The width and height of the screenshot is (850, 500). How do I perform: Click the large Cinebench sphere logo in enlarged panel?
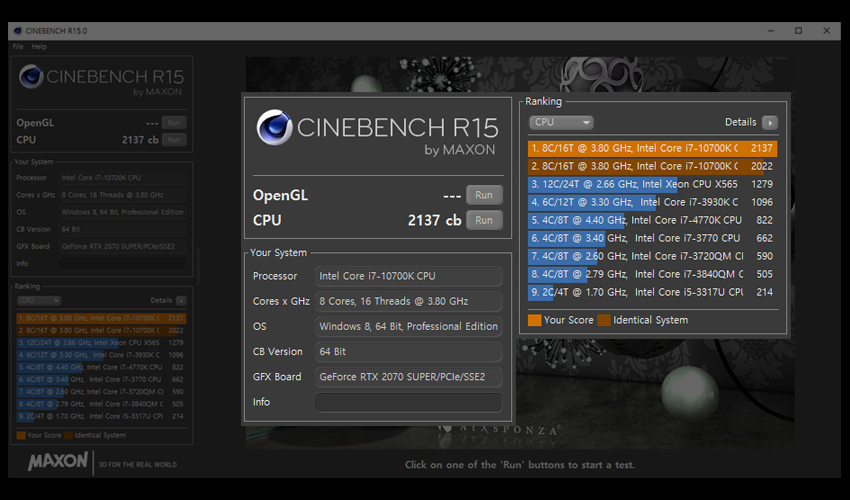pyautogui.click(x=274, y=127)
